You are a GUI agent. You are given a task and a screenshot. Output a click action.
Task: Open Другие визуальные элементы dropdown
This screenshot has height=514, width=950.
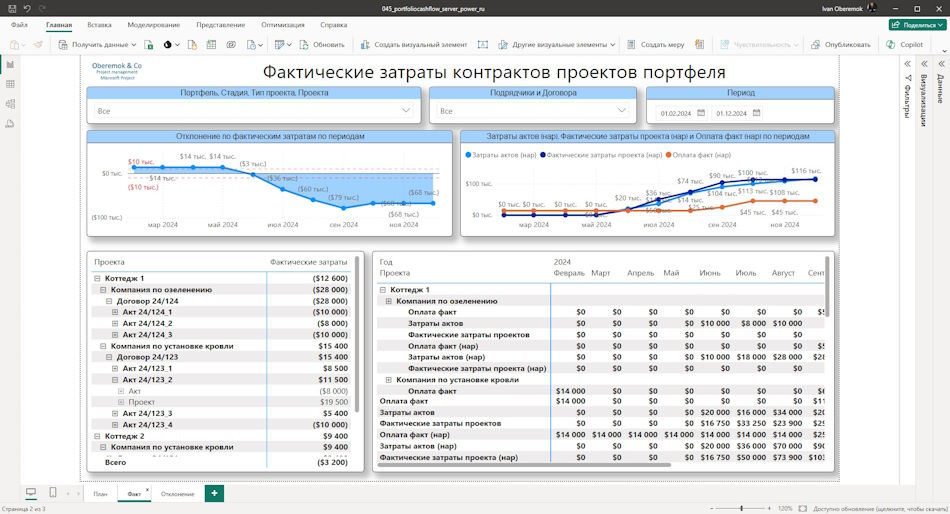coord(556,45)
